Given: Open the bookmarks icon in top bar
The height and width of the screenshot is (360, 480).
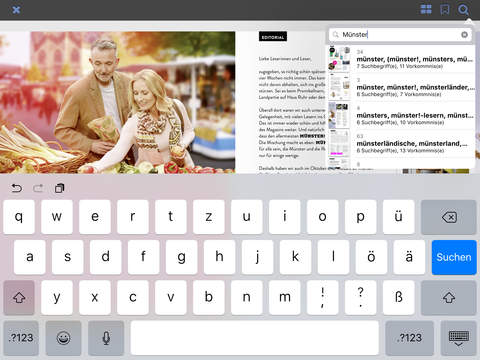Looking at the screenshot, I should tap(444, 10).
